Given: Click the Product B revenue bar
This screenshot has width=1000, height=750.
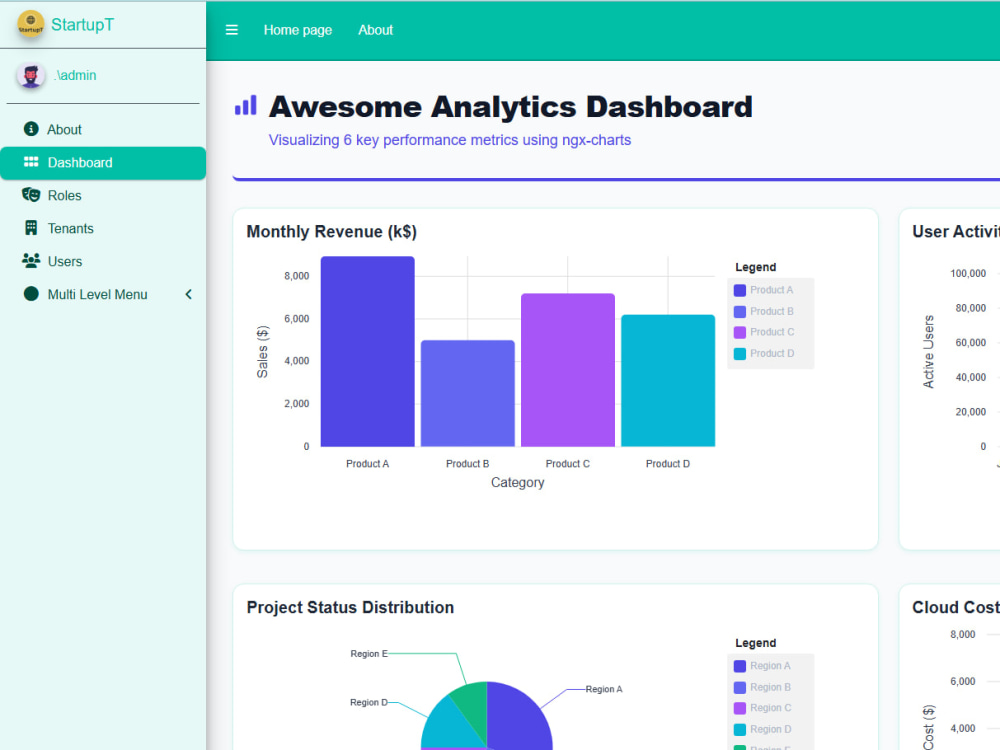Looking at the screenshot, I should pos(467,393).
